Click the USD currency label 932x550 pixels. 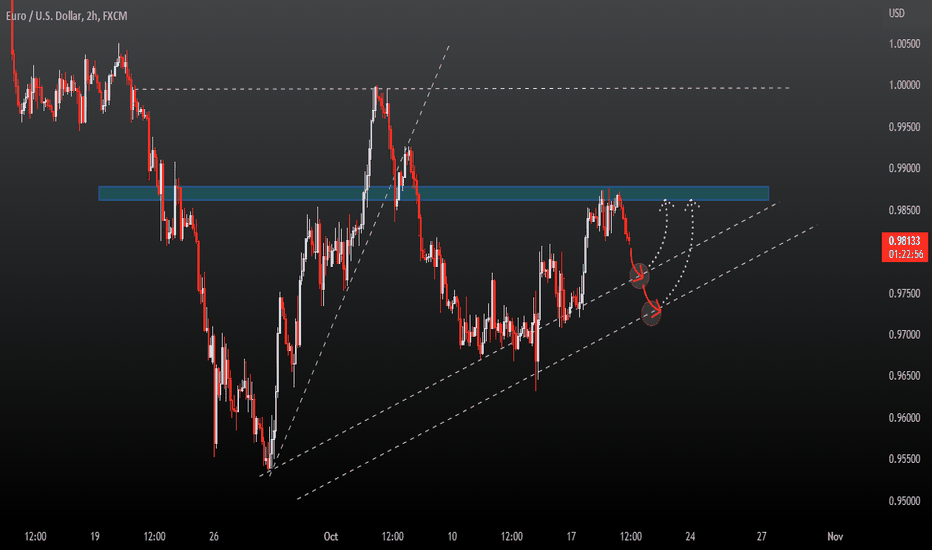(896, 13)
